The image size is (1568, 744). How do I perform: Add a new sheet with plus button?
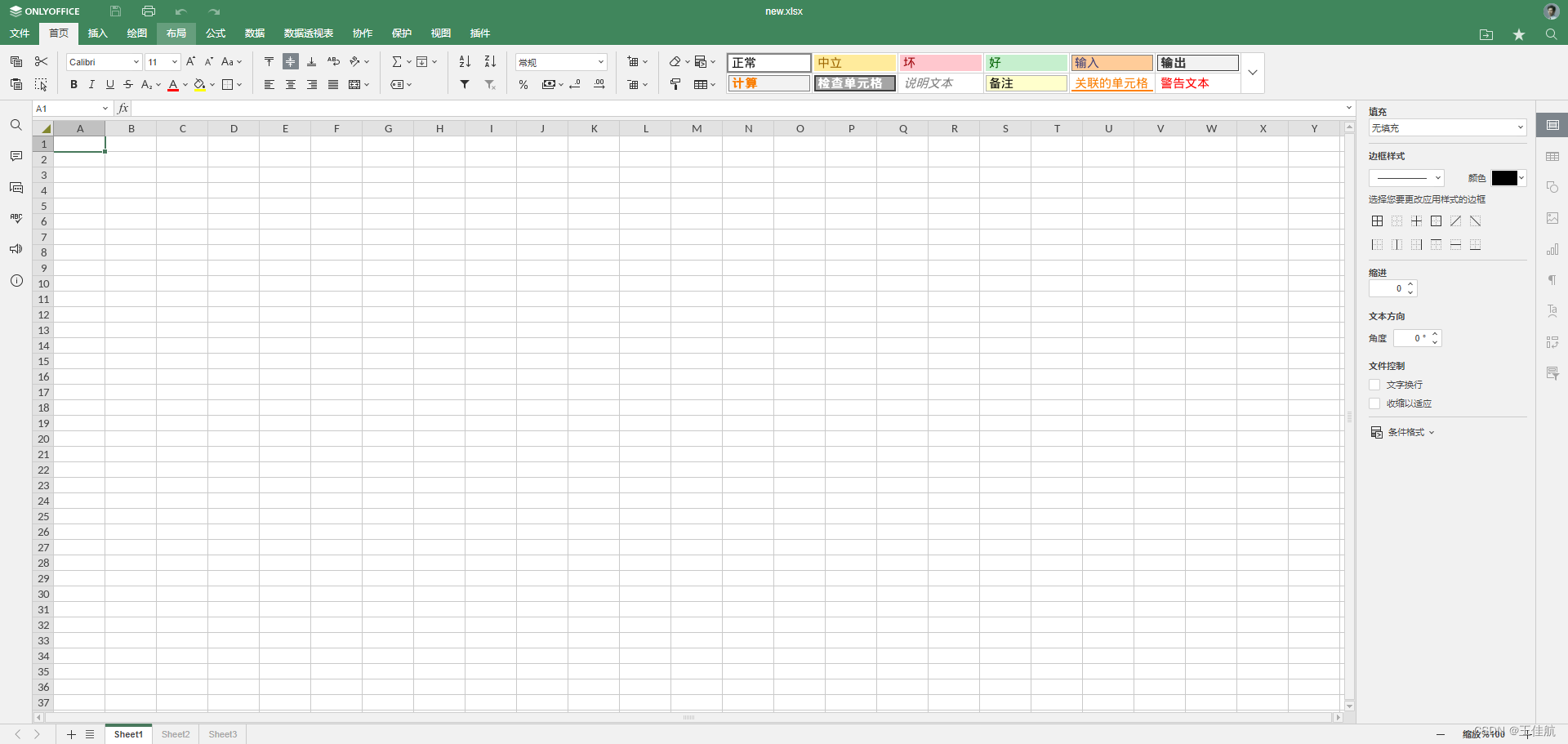pyautogui.click(x=71, y=734)
